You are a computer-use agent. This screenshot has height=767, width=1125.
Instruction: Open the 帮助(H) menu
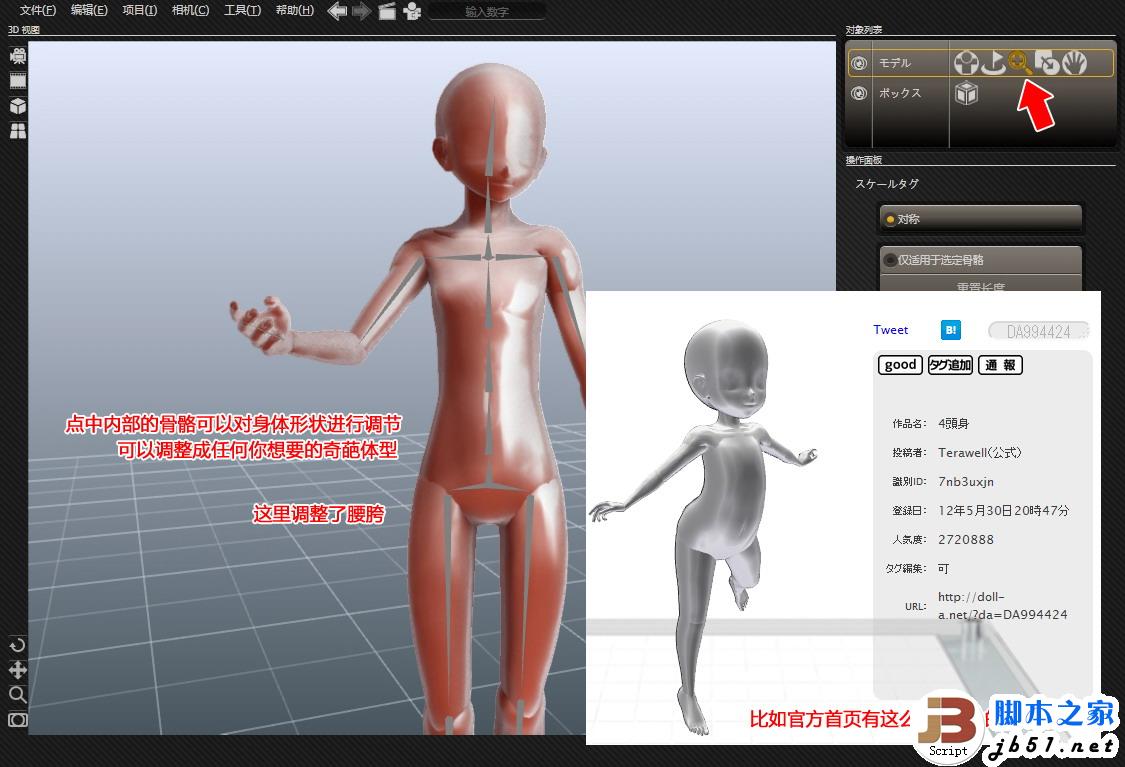tap(294, 10)
